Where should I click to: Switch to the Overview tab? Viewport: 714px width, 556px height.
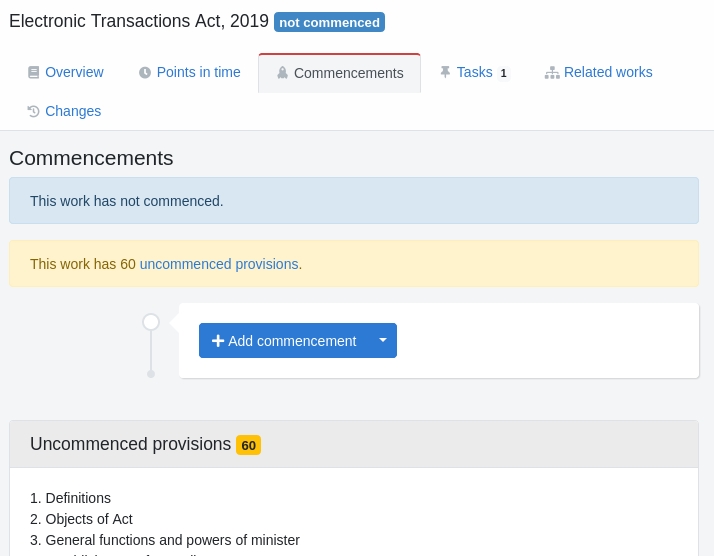point(74,72)
